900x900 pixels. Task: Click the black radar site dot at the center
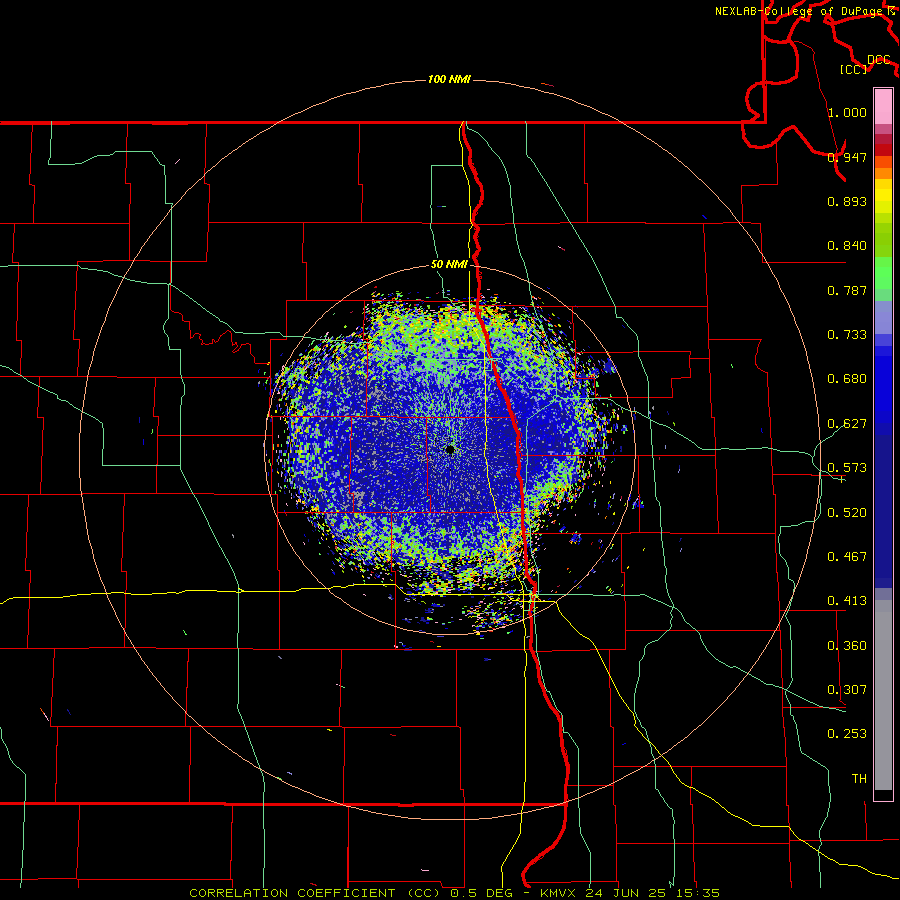pyautogui.click(x=449, y=449)
